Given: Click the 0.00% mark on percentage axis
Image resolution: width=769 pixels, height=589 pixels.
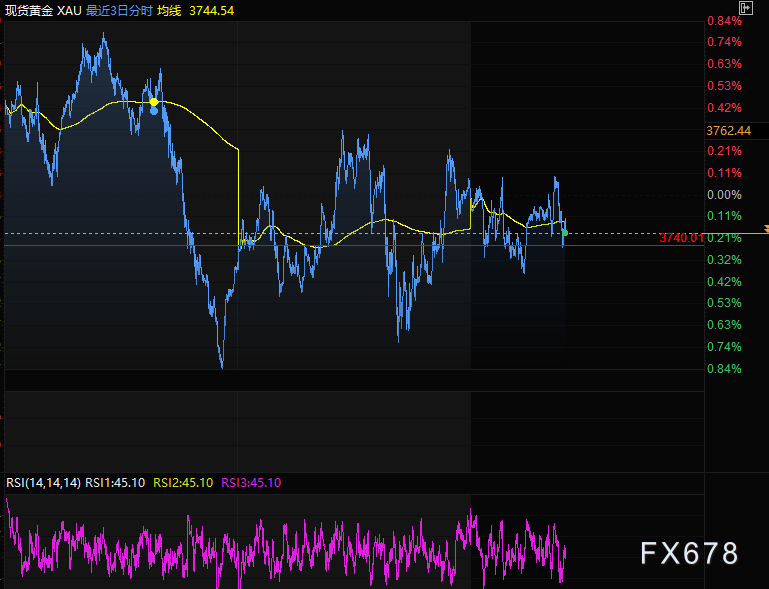Looking at the screenshot, I should tap(724, 195).
